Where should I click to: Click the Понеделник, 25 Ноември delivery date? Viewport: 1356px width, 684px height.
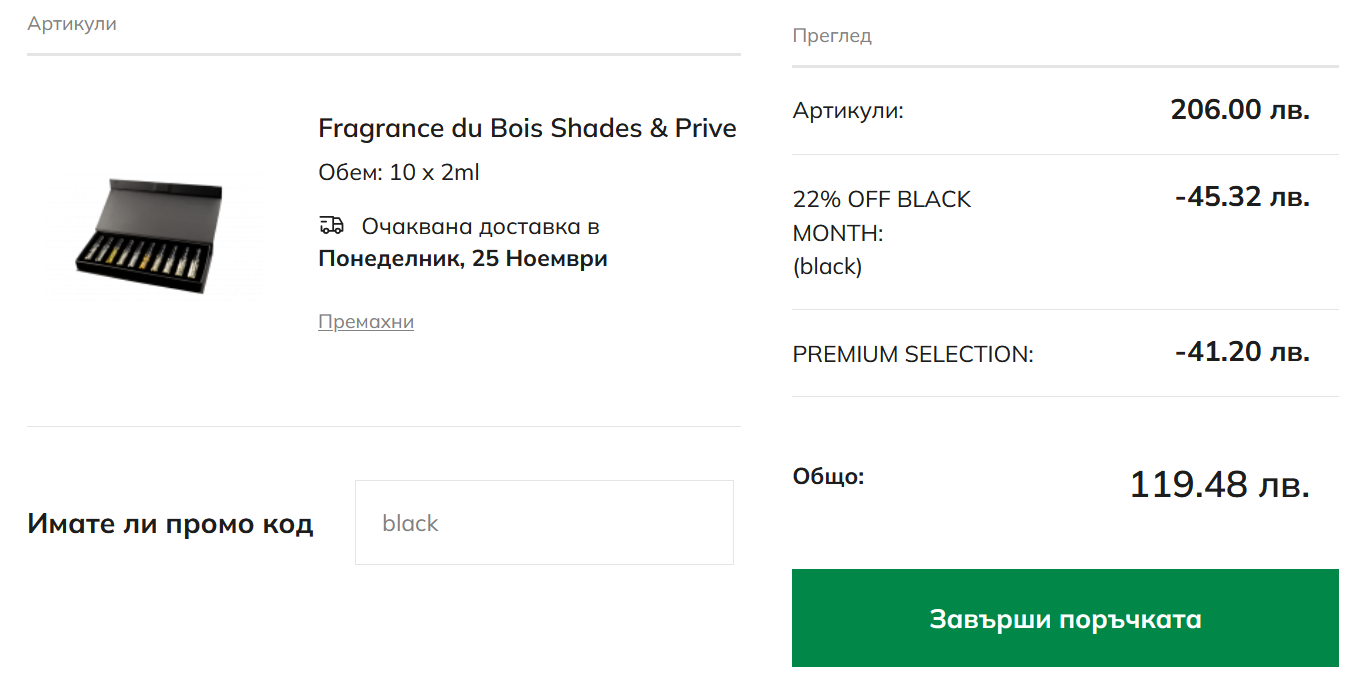point(463,259)
